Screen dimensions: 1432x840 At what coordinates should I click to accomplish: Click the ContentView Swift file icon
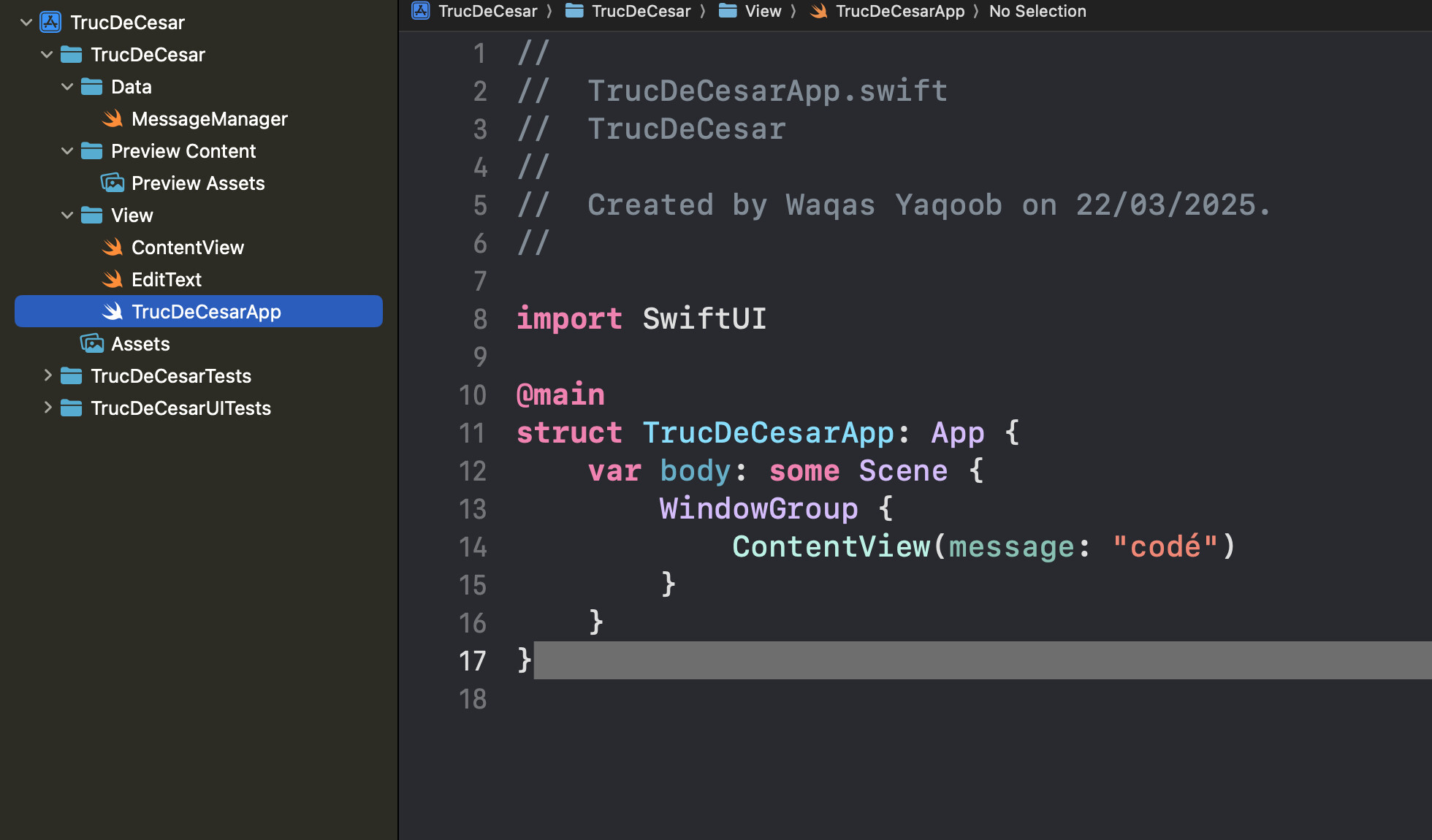click(113, 247)
